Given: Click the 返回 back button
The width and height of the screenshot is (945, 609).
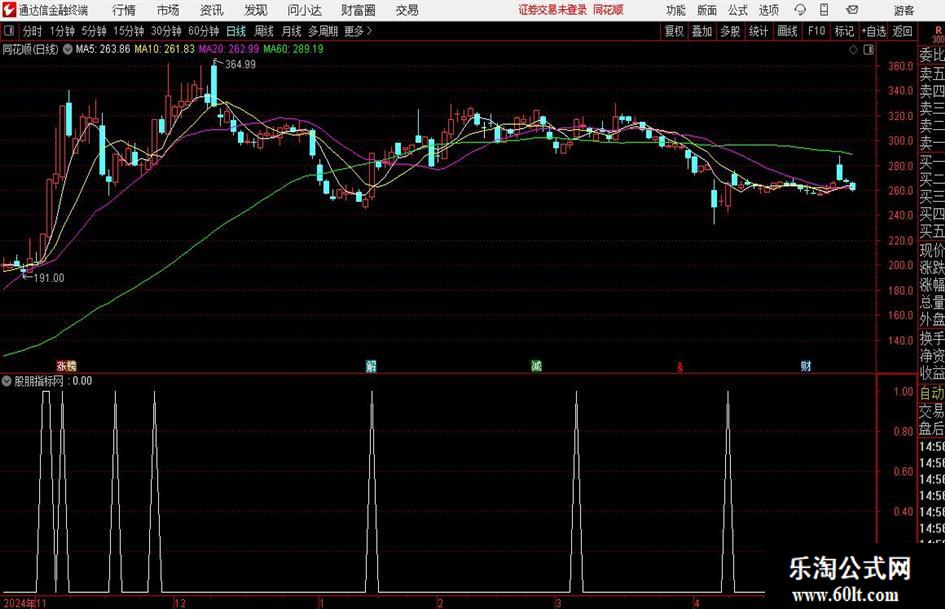Looking at the screenshot, I should (902, 31).
